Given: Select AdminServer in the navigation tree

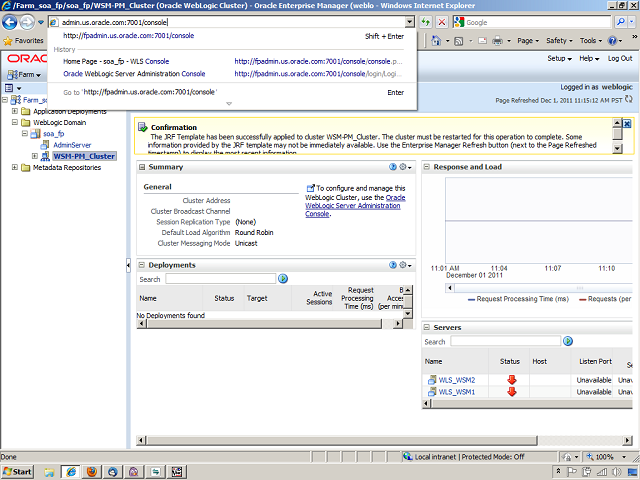Looking at the screenshot, I should (72, 145).
